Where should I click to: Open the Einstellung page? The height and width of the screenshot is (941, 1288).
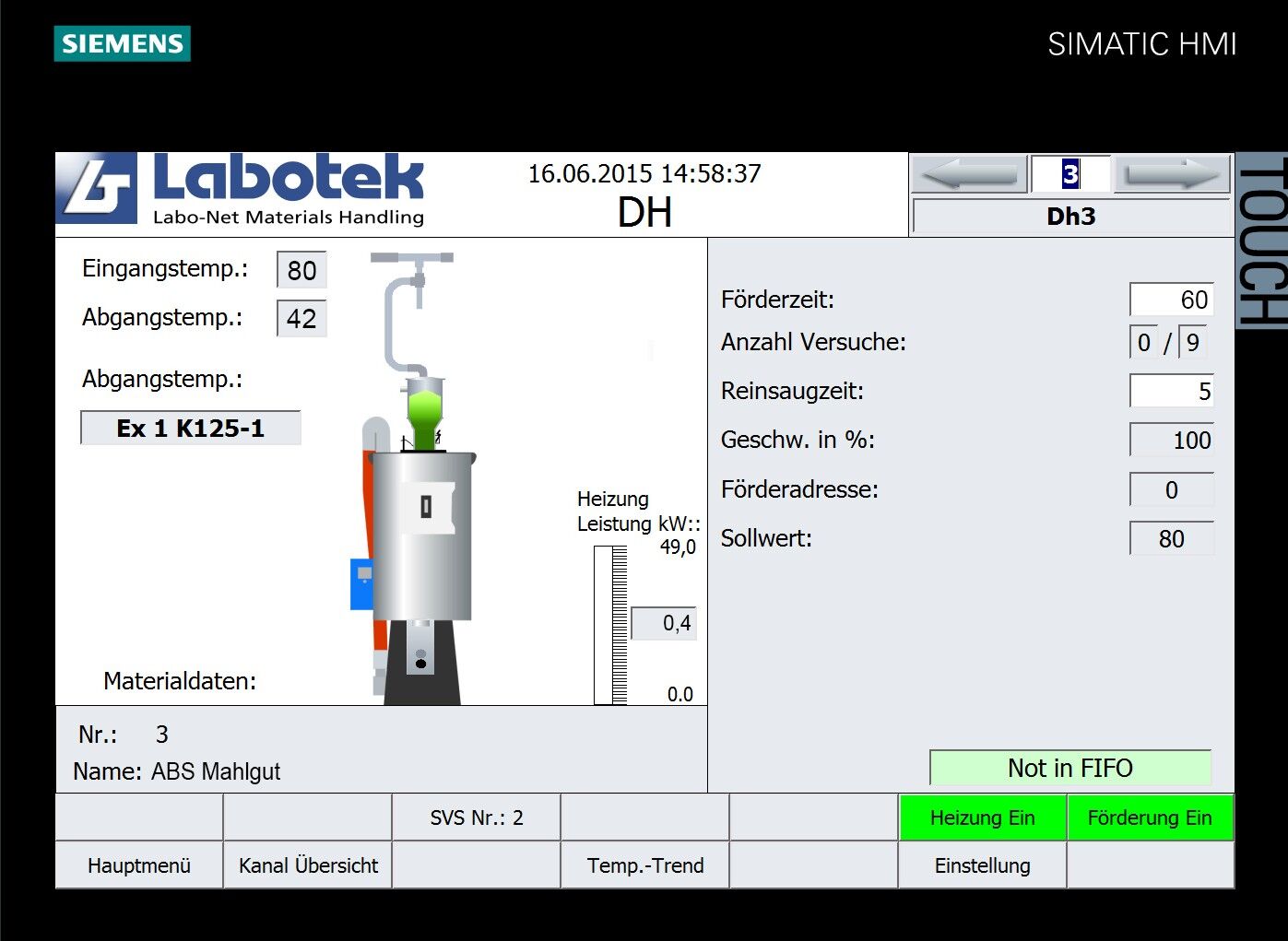pyautogui.click(x=983, y=865)
